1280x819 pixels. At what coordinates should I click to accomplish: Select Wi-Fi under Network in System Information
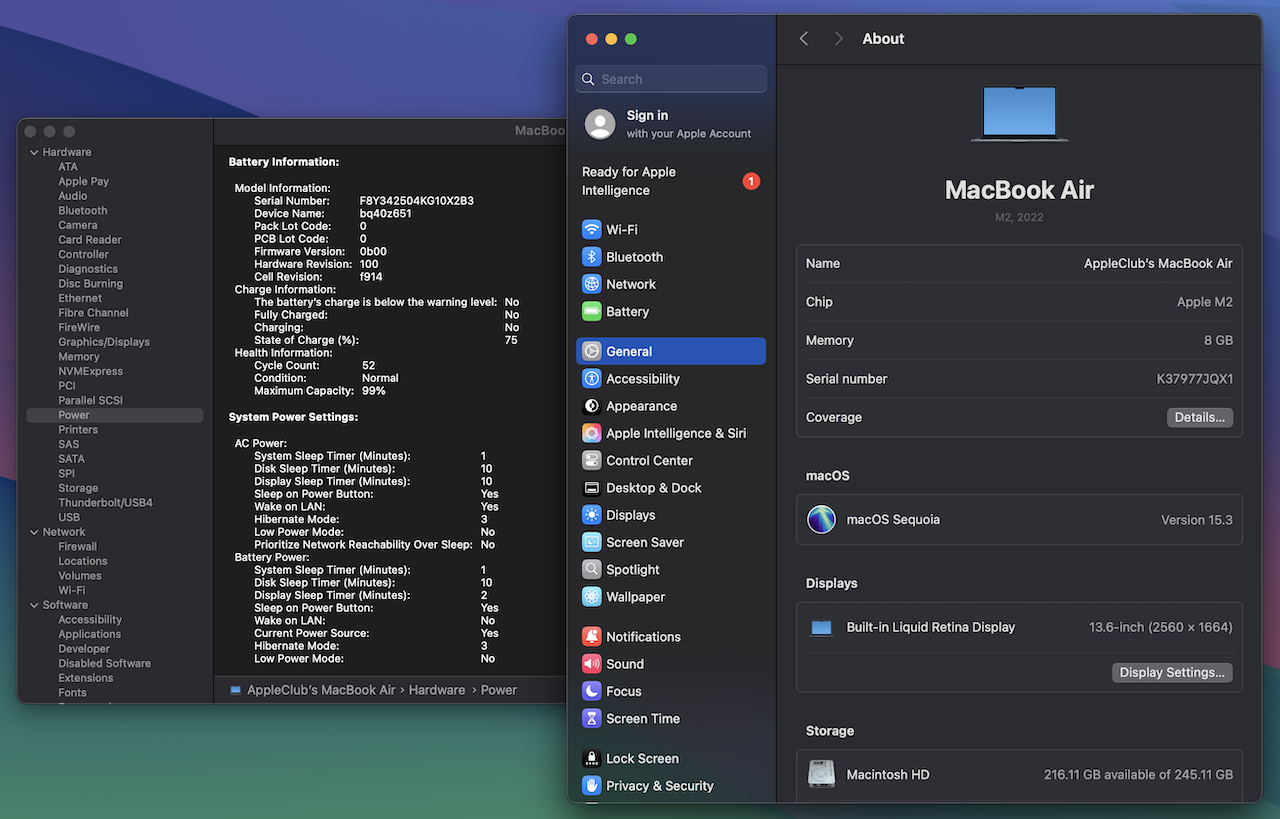point(72,591)
